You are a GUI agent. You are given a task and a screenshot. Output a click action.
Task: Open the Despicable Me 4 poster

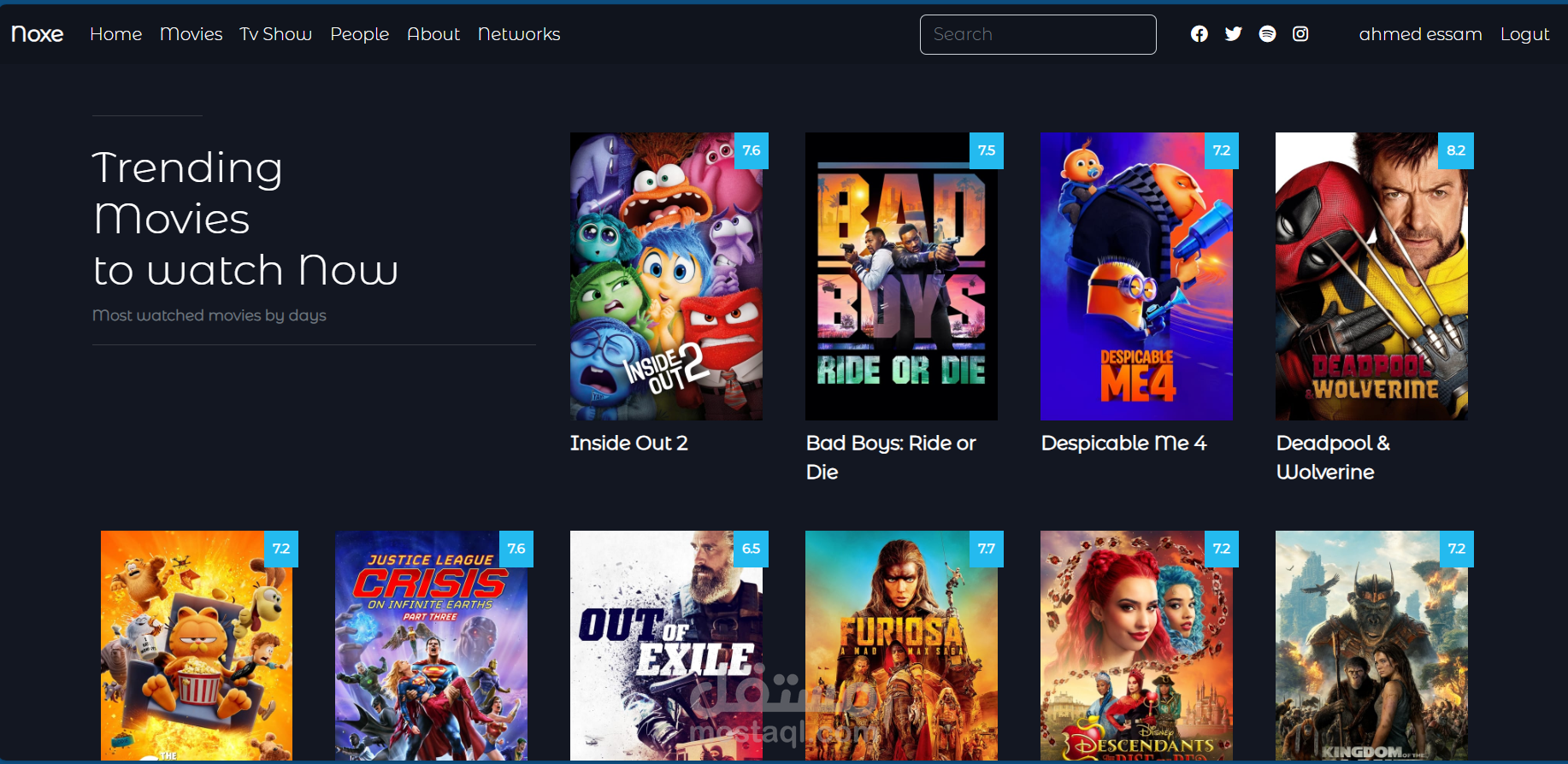(1136, 276)
